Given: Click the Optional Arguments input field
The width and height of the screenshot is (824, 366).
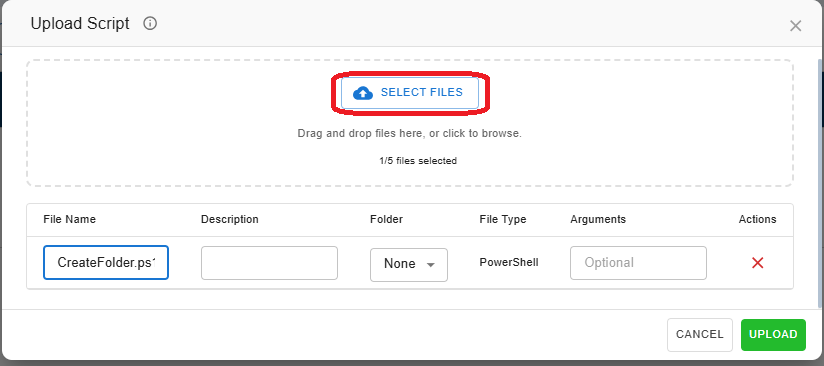Looking at the screenshot, I should tap(638, 262).
